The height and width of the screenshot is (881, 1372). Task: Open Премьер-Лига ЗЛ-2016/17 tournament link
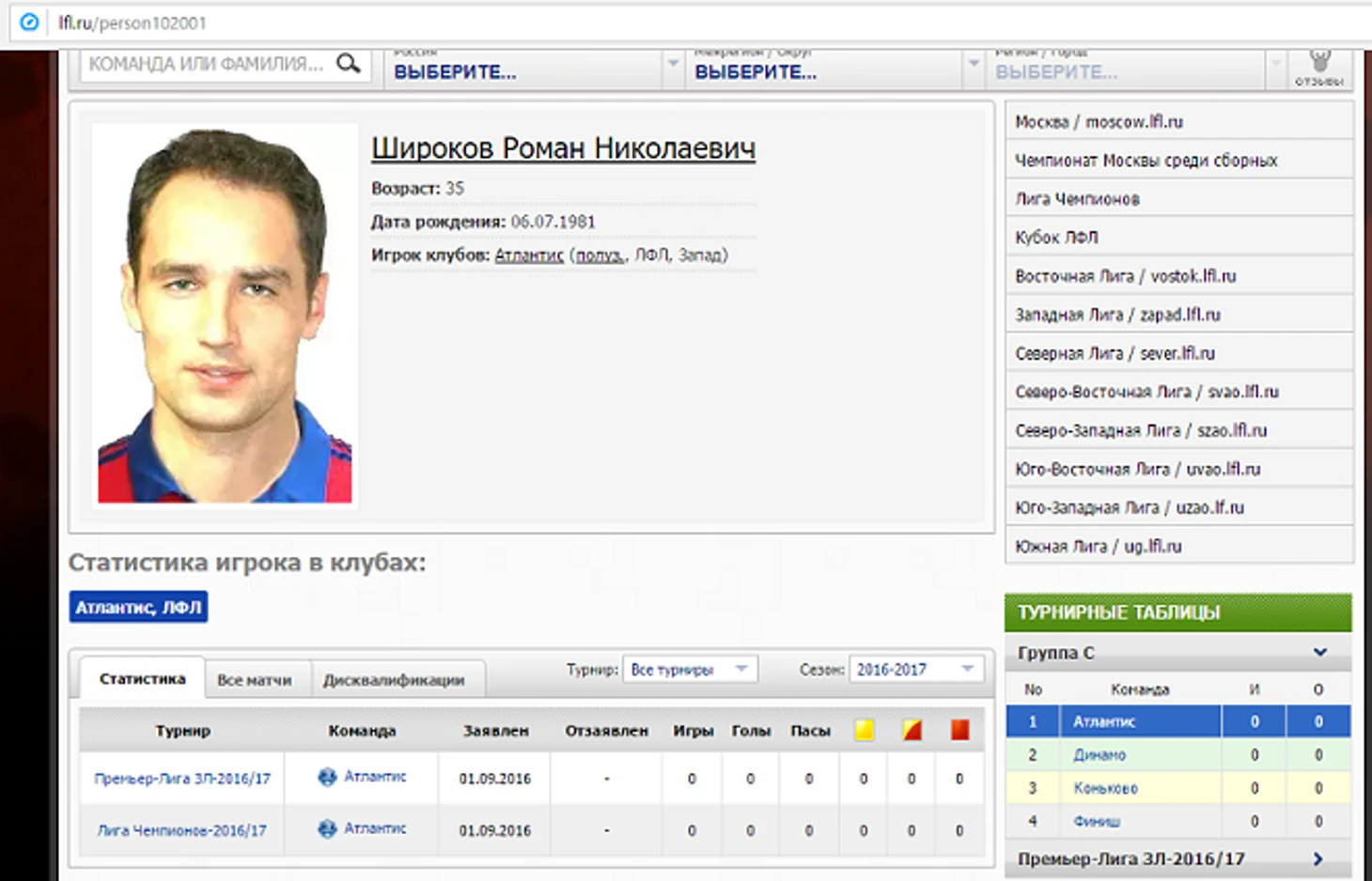(x=182, y=779)
